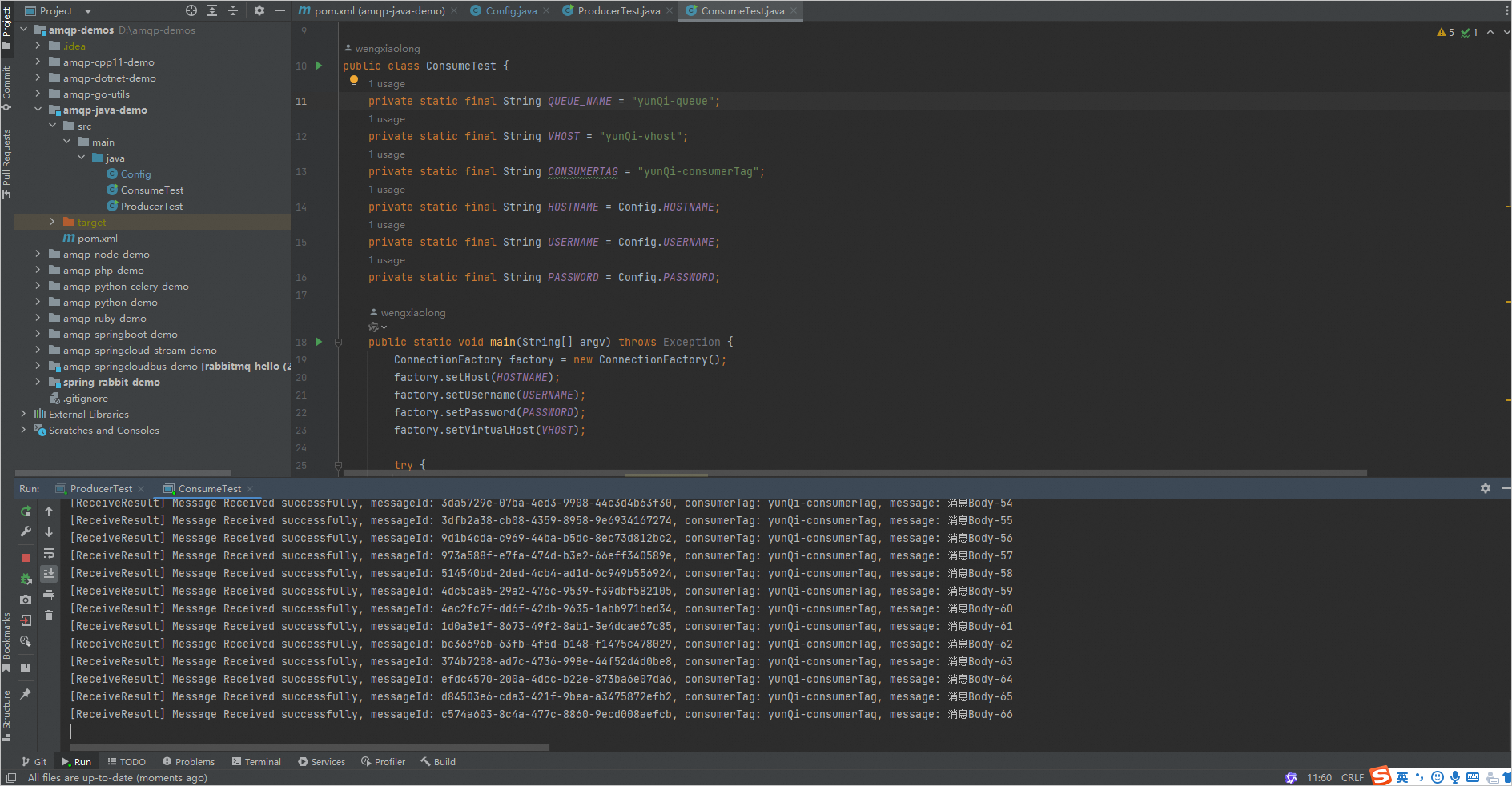Click Collapse All icon in Project panel

(233, 10)
